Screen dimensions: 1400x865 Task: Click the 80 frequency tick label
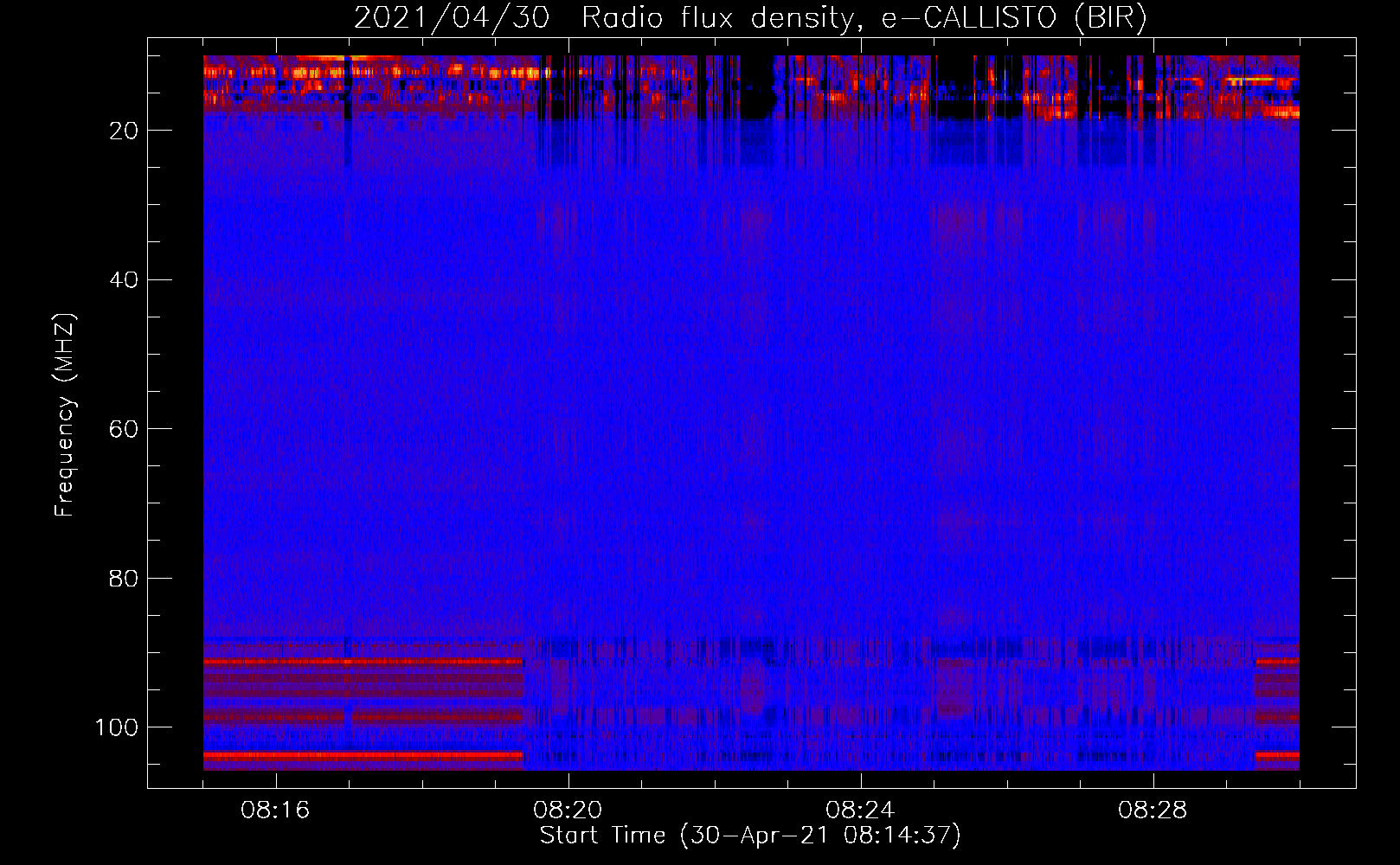(x=124, y=579)
